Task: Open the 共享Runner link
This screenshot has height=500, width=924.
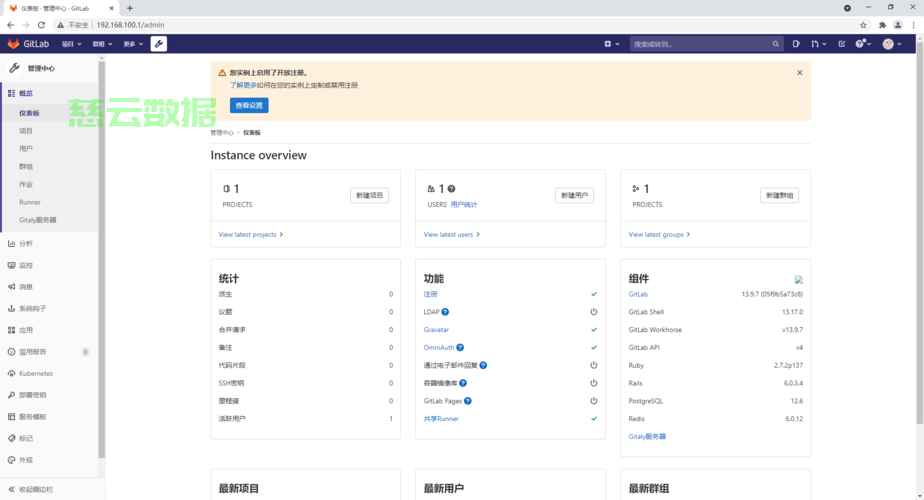Action: [x=441, y=419]
